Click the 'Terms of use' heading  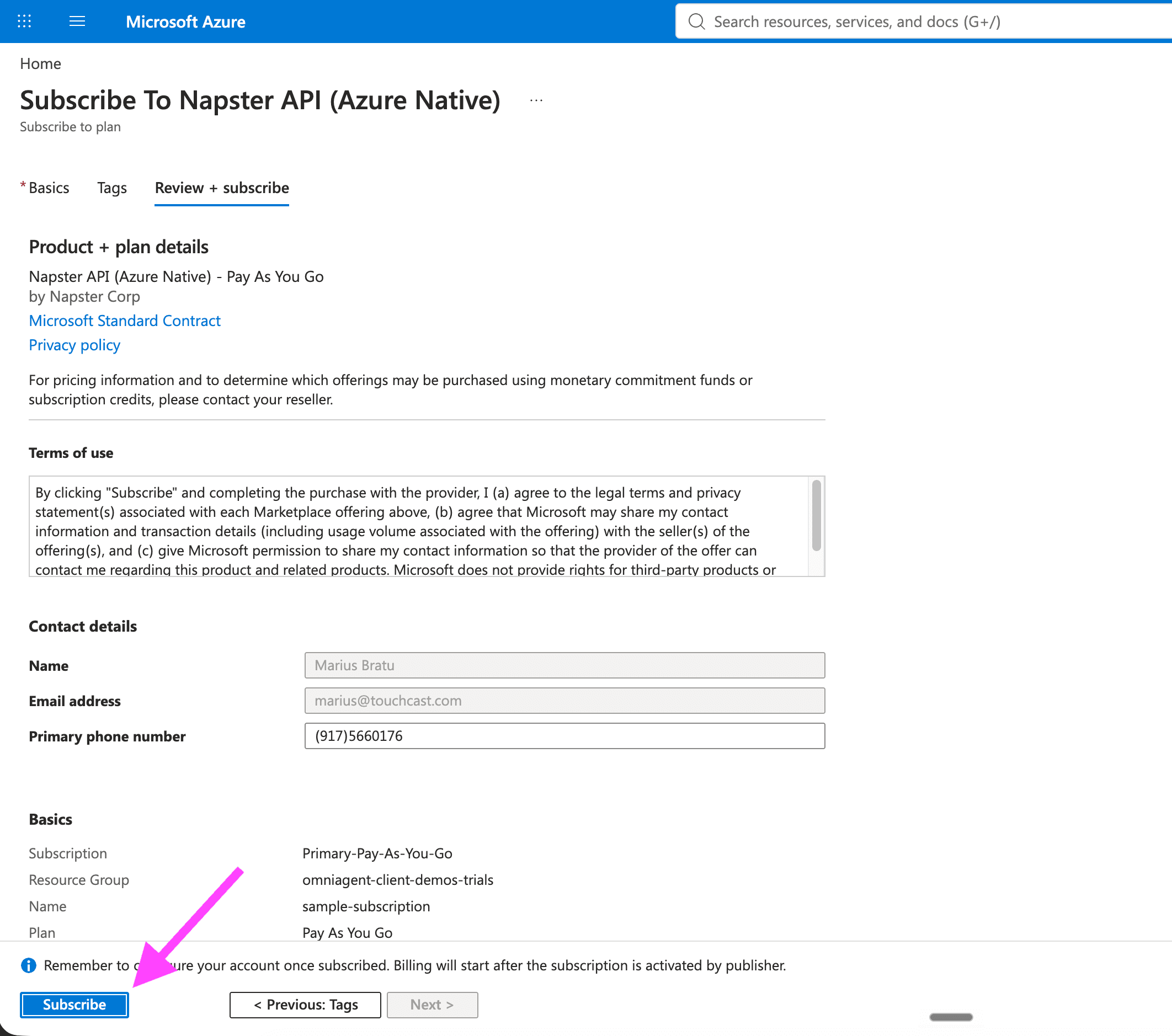(71, 453)
